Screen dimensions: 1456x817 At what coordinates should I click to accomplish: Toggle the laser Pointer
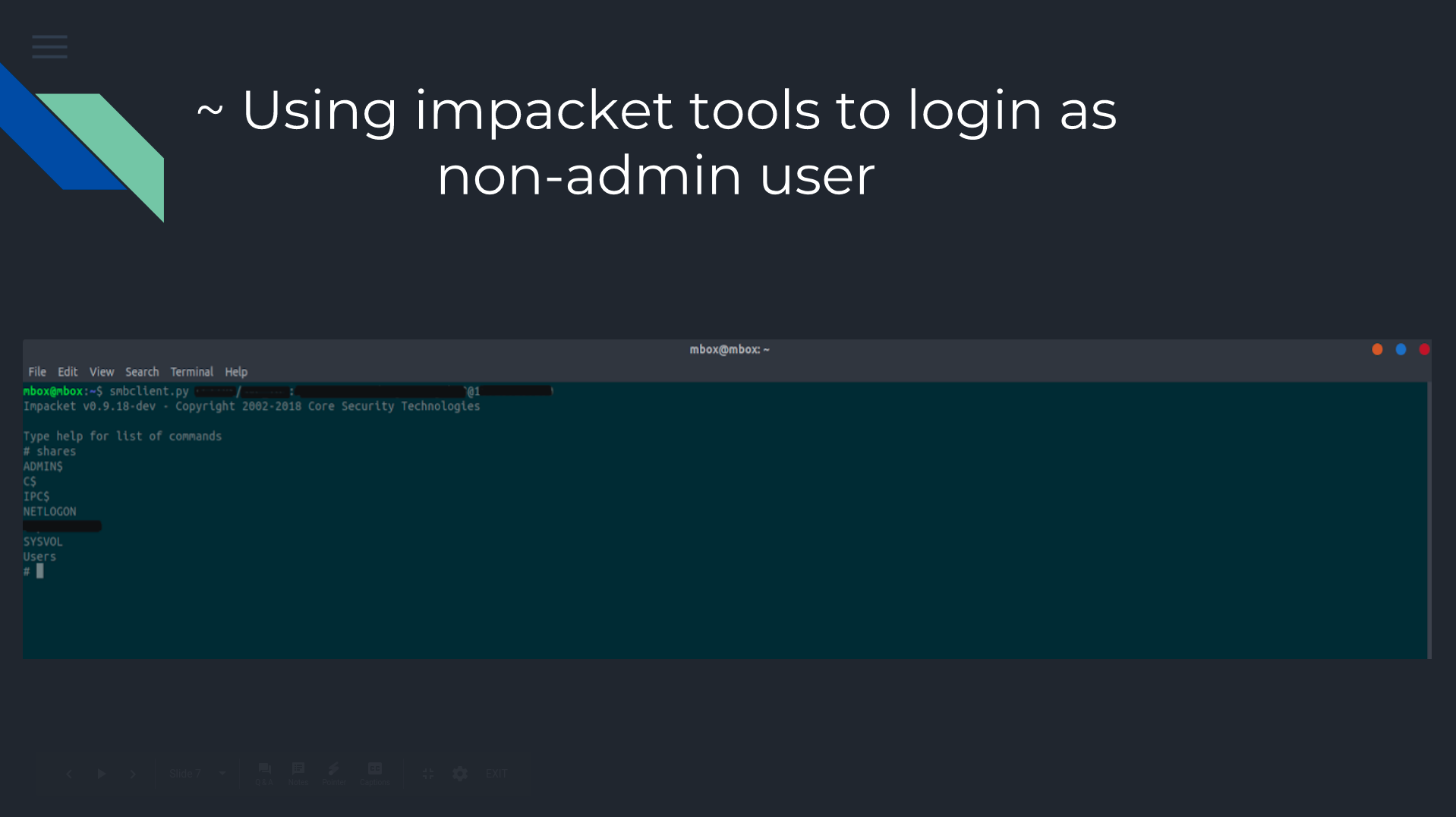[333, 774]
